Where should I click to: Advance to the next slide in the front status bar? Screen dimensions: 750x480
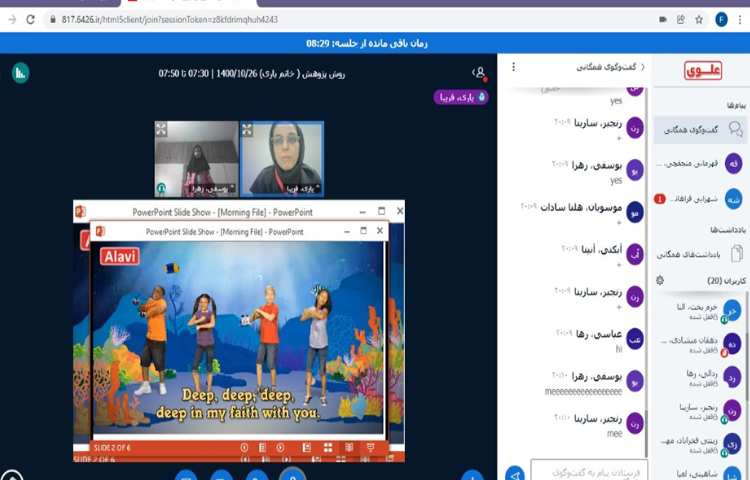280,447
